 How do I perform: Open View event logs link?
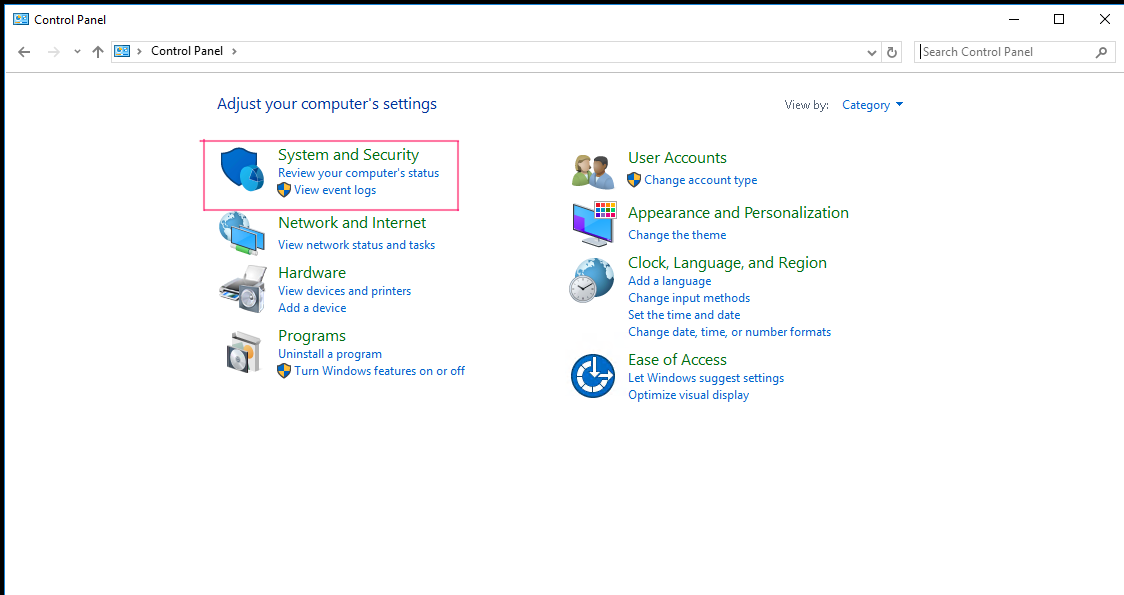tap(335, 190)
